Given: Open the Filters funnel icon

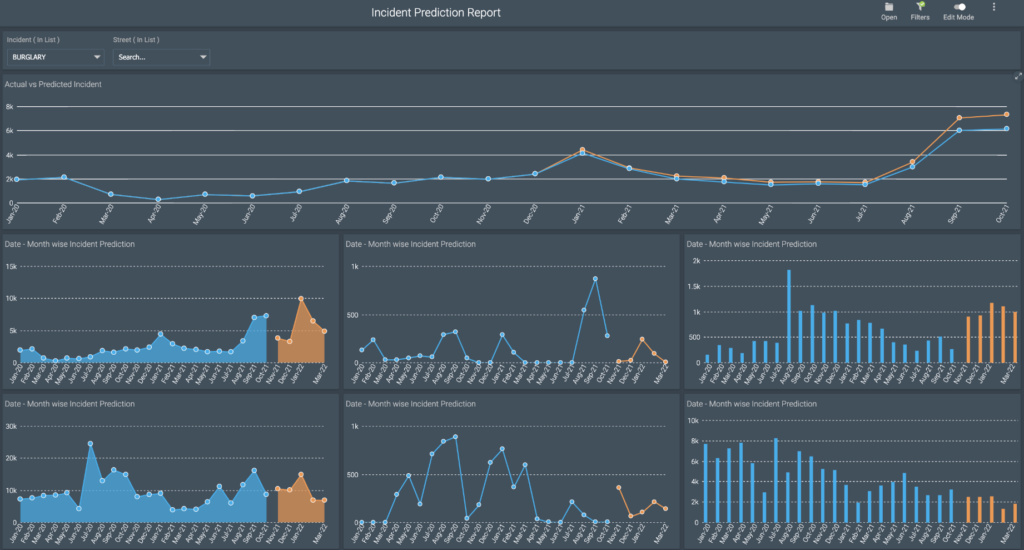Looking at the screenshot, I should click(920, 7).
